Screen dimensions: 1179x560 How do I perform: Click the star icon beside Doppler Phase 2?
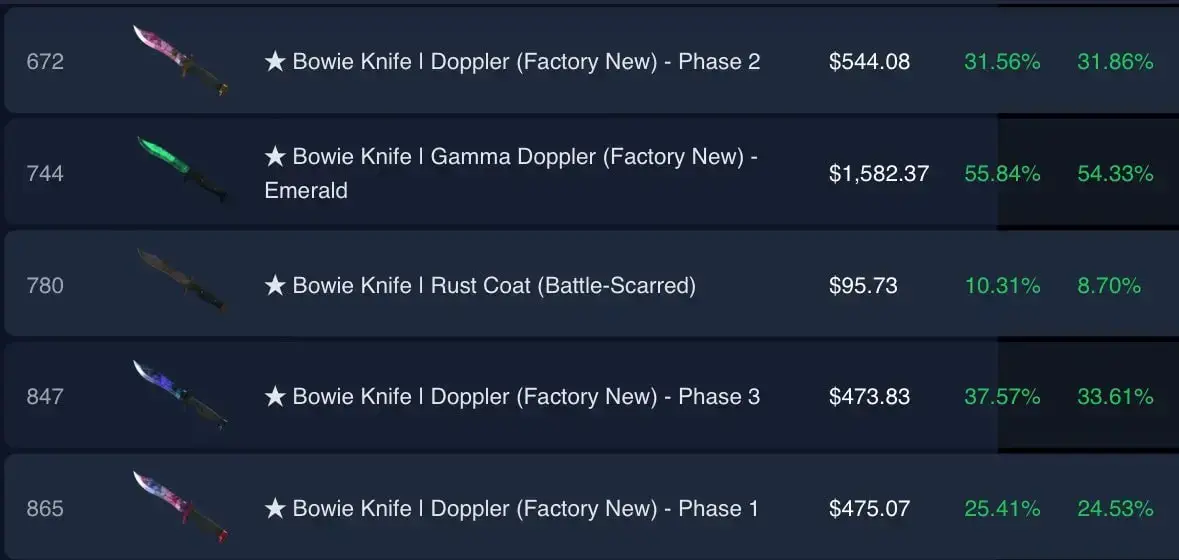[x=275, y=61]
